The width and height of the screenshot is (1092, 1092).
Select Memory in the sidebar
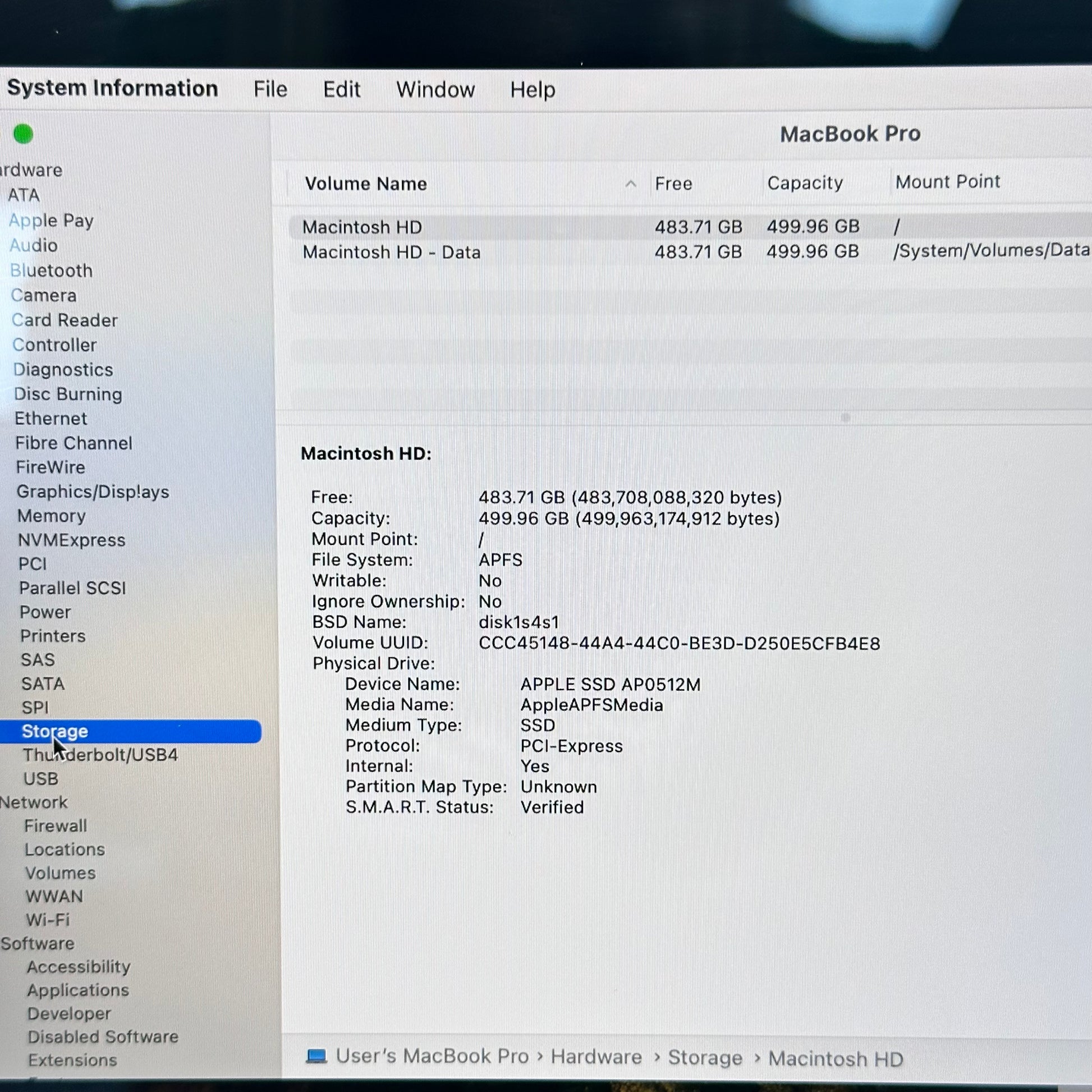point(52,516)
